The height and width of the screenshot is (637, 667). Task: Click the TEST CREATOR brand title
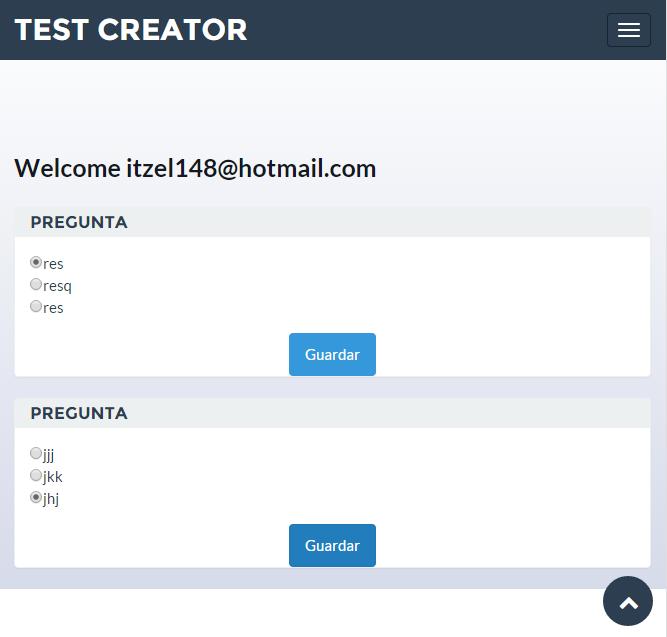point(131,30)
